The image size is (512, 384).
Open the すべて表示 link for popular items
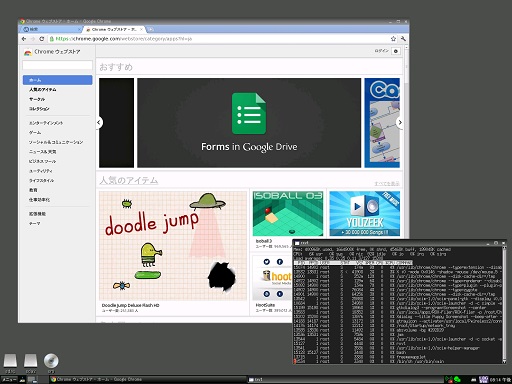387,184
